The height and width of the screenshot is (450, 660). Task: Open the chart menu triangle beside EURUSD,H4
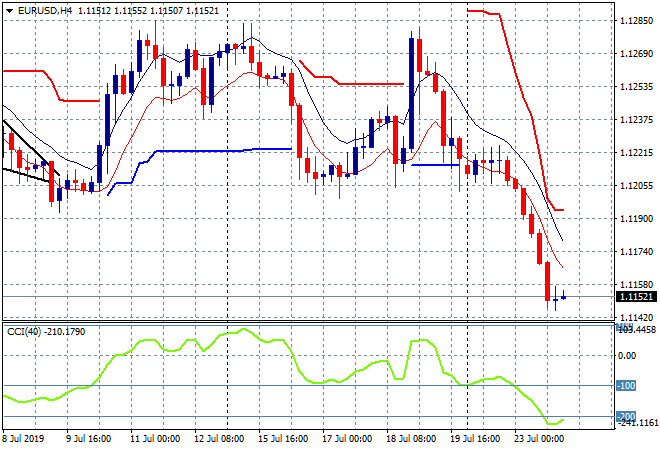[9, 11]
